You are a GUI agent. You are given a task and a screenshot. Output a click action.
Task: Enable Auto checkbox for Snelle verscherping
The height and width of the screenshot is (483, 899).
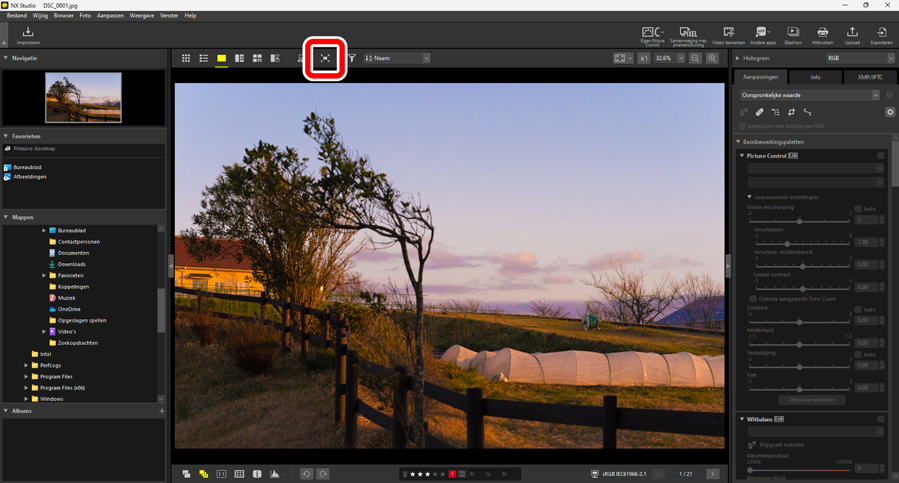click(858, 209)
